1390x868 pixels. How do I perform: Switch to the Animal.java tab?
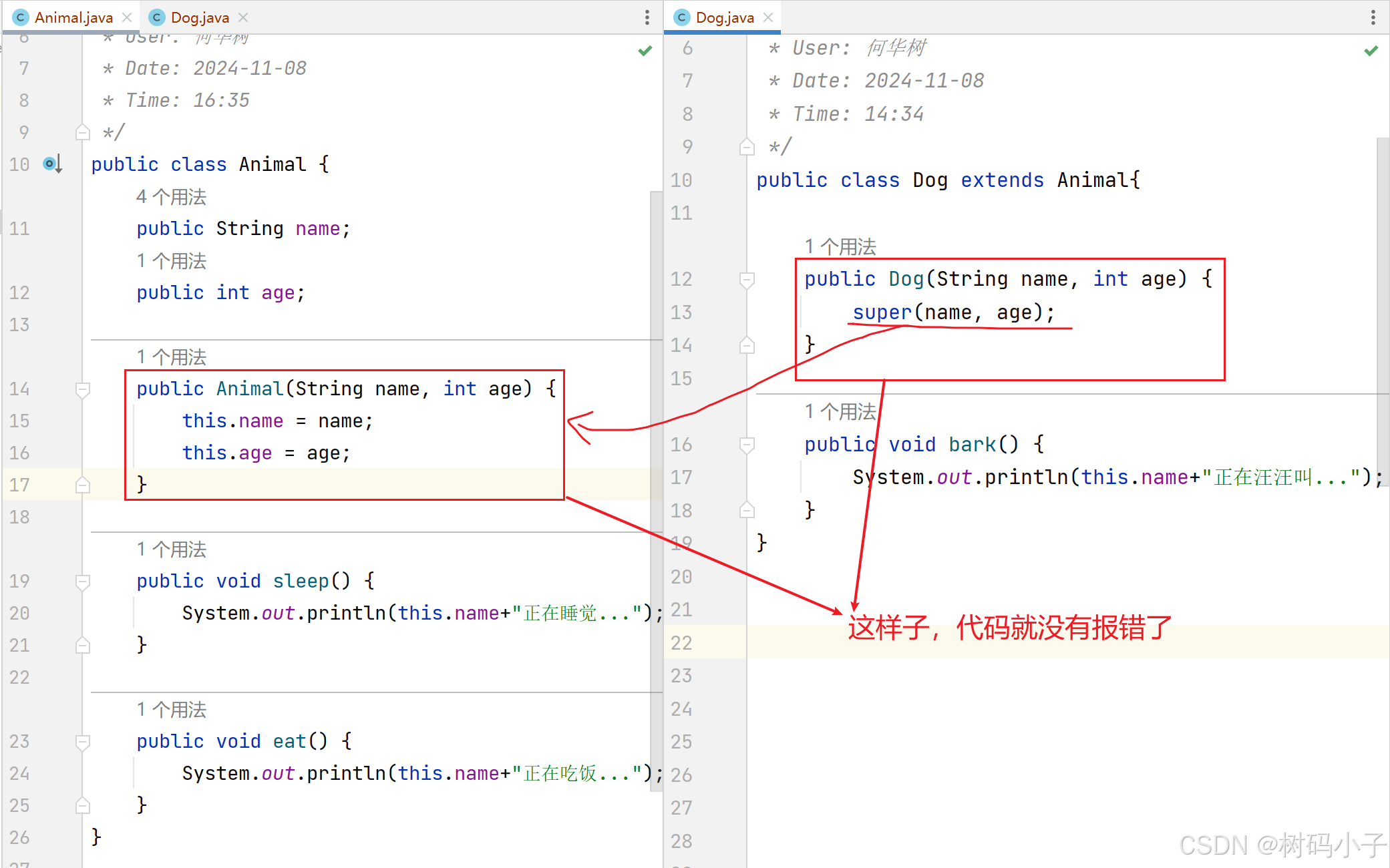coord(73,17)
